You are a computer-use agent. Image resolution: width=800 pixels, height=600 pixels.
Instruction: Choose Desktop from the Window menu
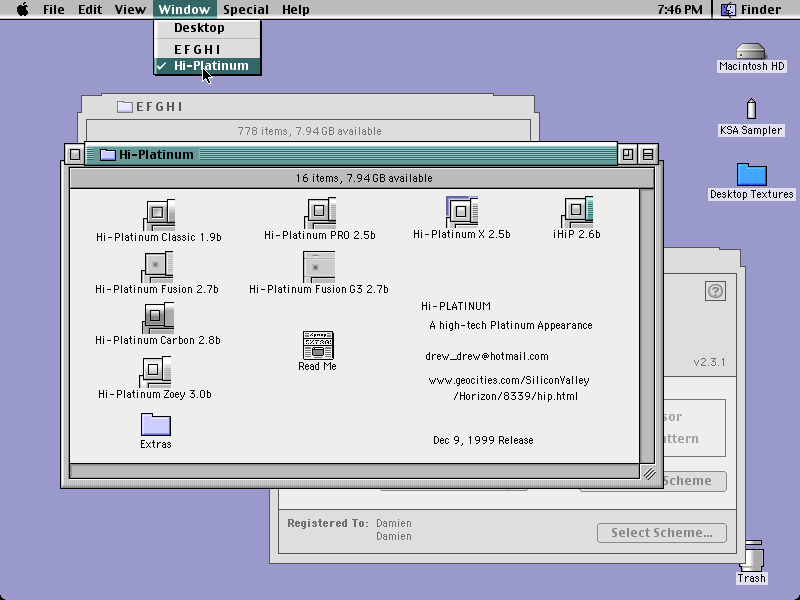[208, 28]
